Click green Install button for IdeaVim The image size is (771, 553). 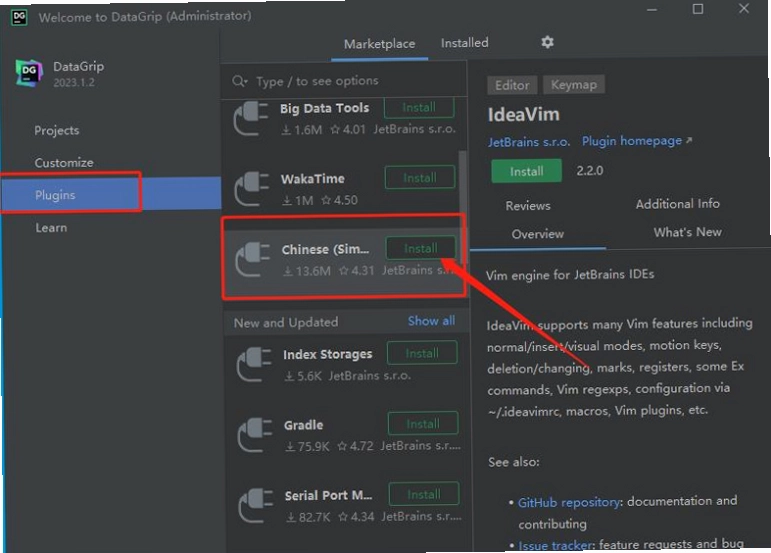click(x=527, y=171)
